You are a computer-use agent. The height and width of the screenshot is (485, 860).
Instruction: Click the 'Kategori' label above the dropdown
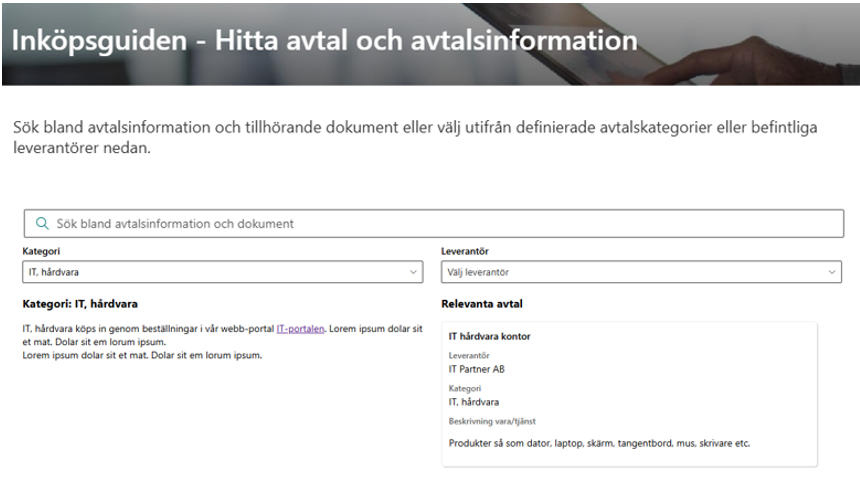(41, 251)
